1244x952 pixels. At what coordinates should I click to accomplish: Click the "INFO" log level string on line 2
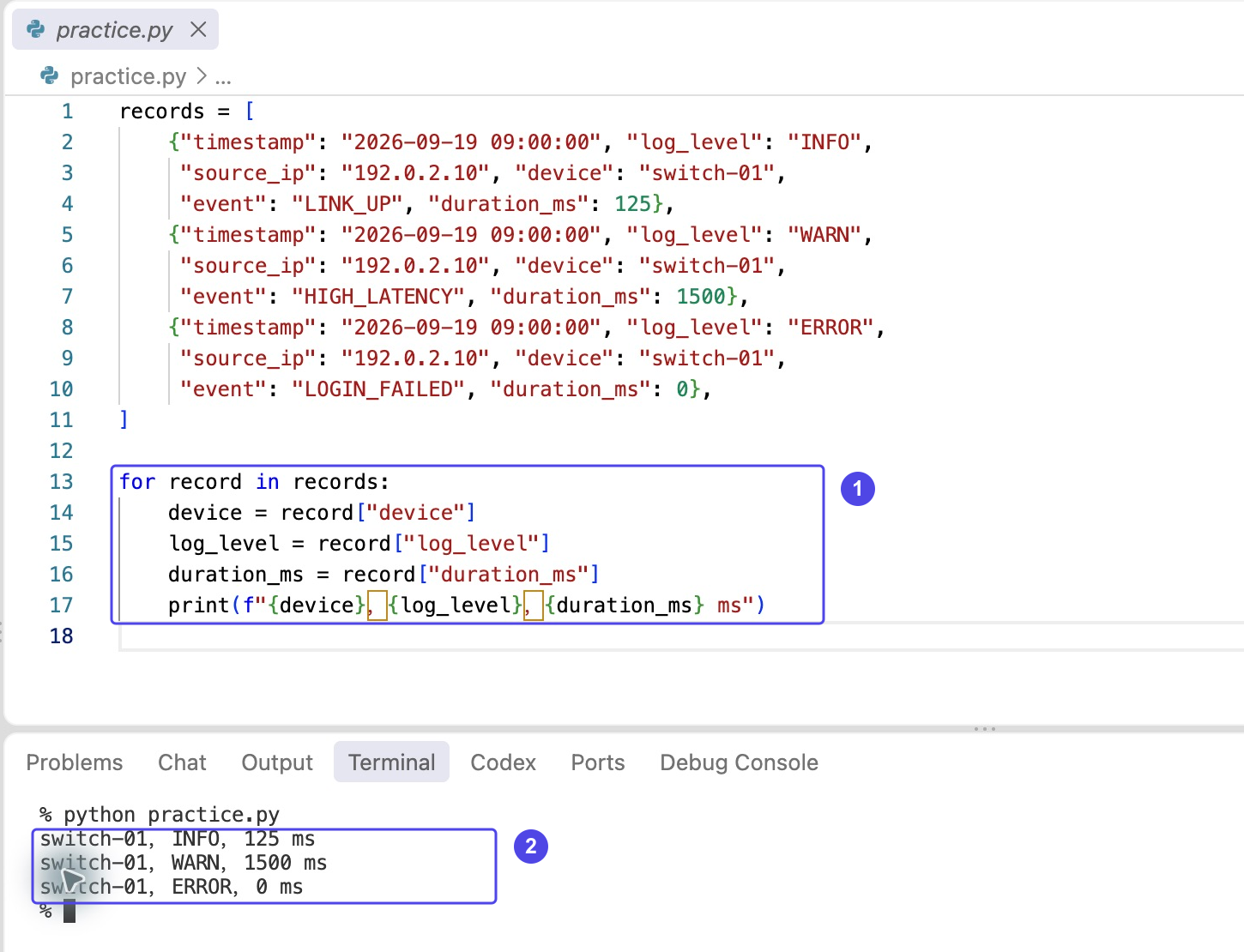824,142
